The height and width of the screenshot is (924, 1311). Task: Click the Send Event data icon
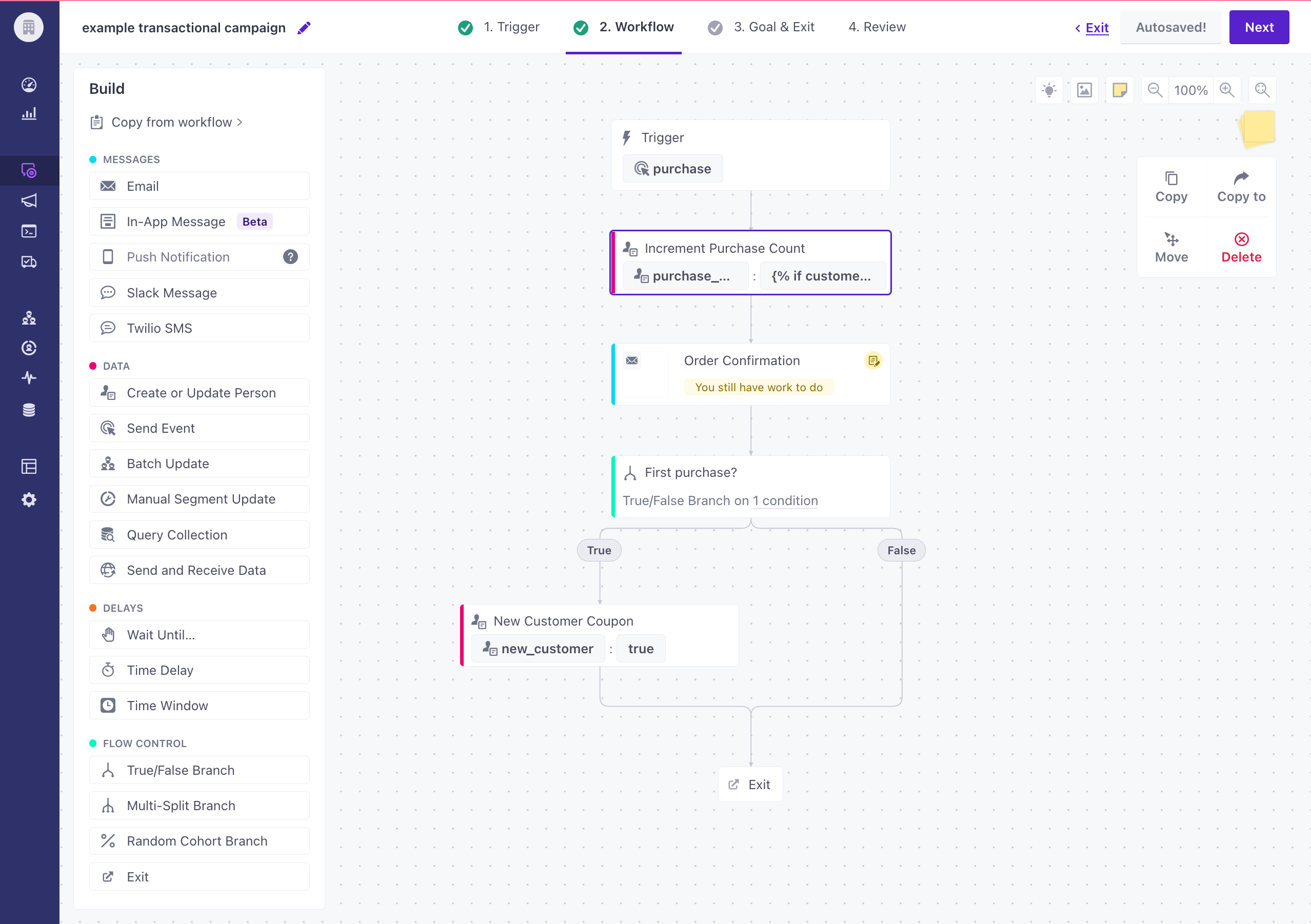(108, 428)
